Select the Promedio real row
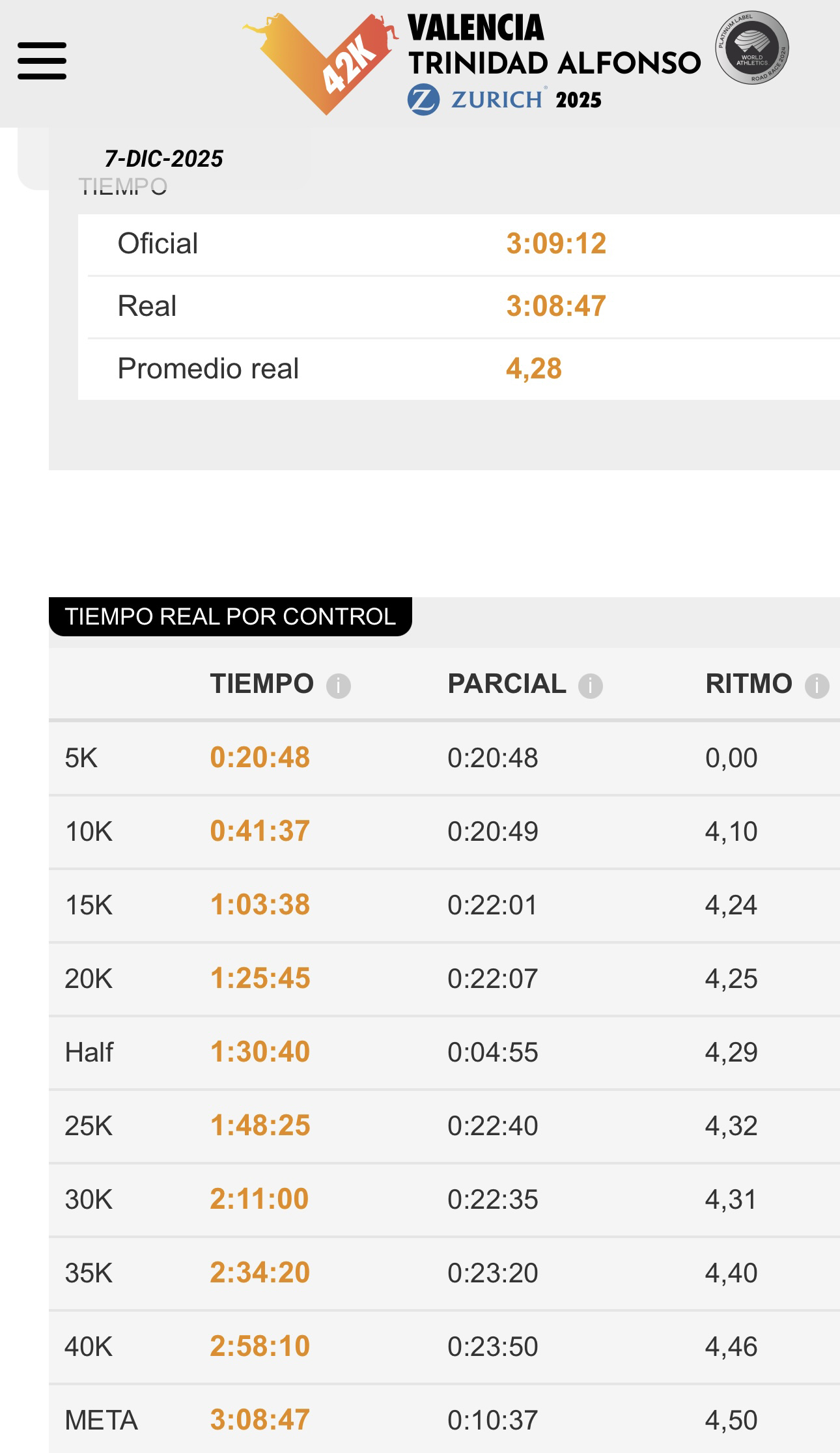Viewport: 840px width, 1453px height. click(x=208, y=369)
